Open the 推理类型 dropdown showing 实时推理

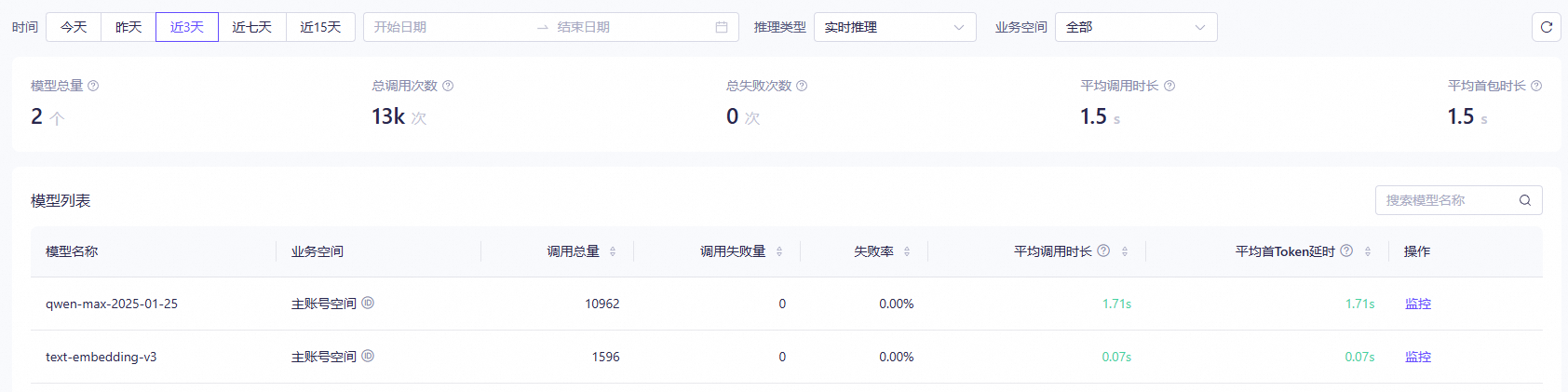895,27
